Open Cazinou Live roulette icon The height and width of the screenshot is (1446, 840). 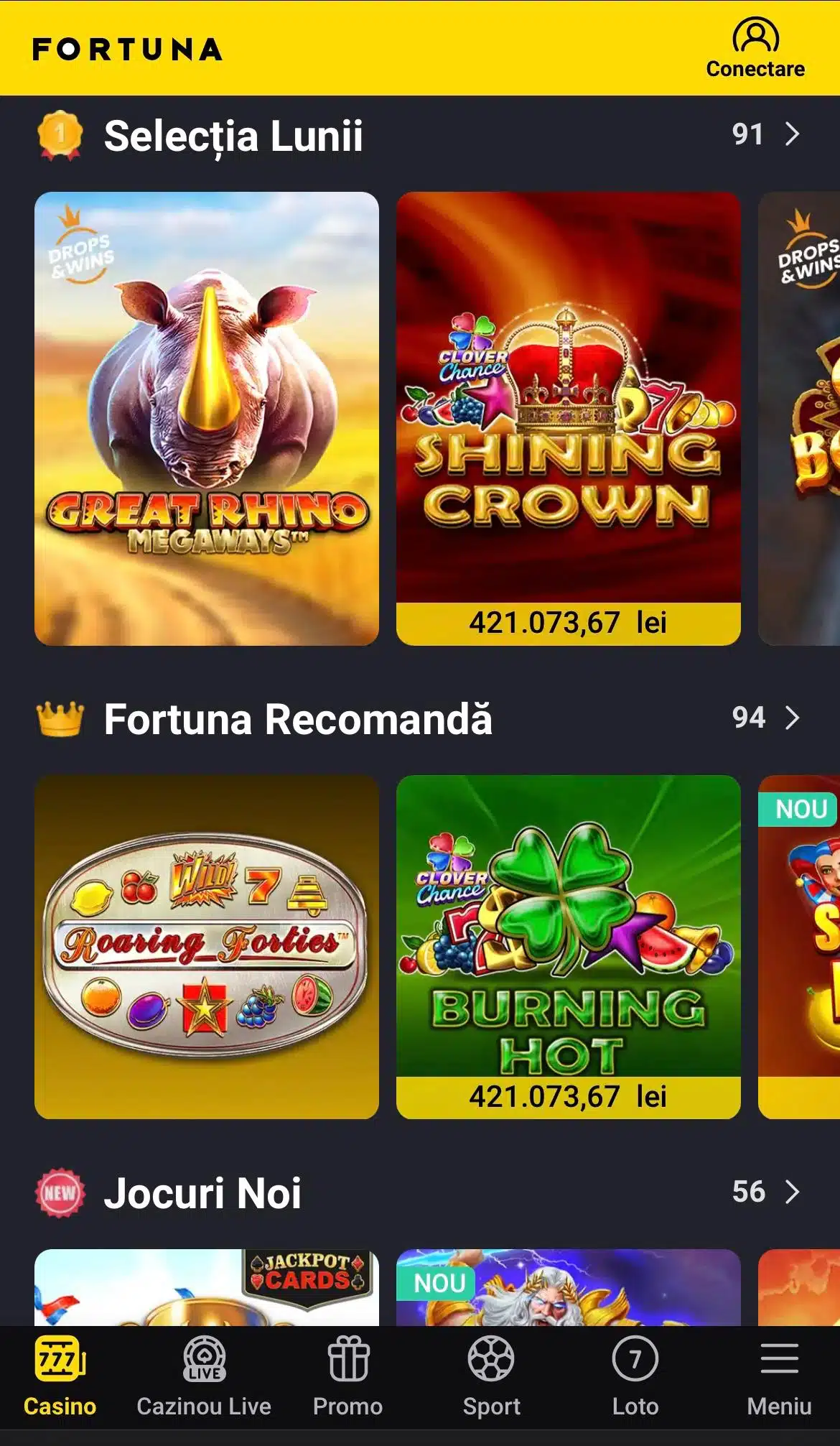click(205, 1359)
